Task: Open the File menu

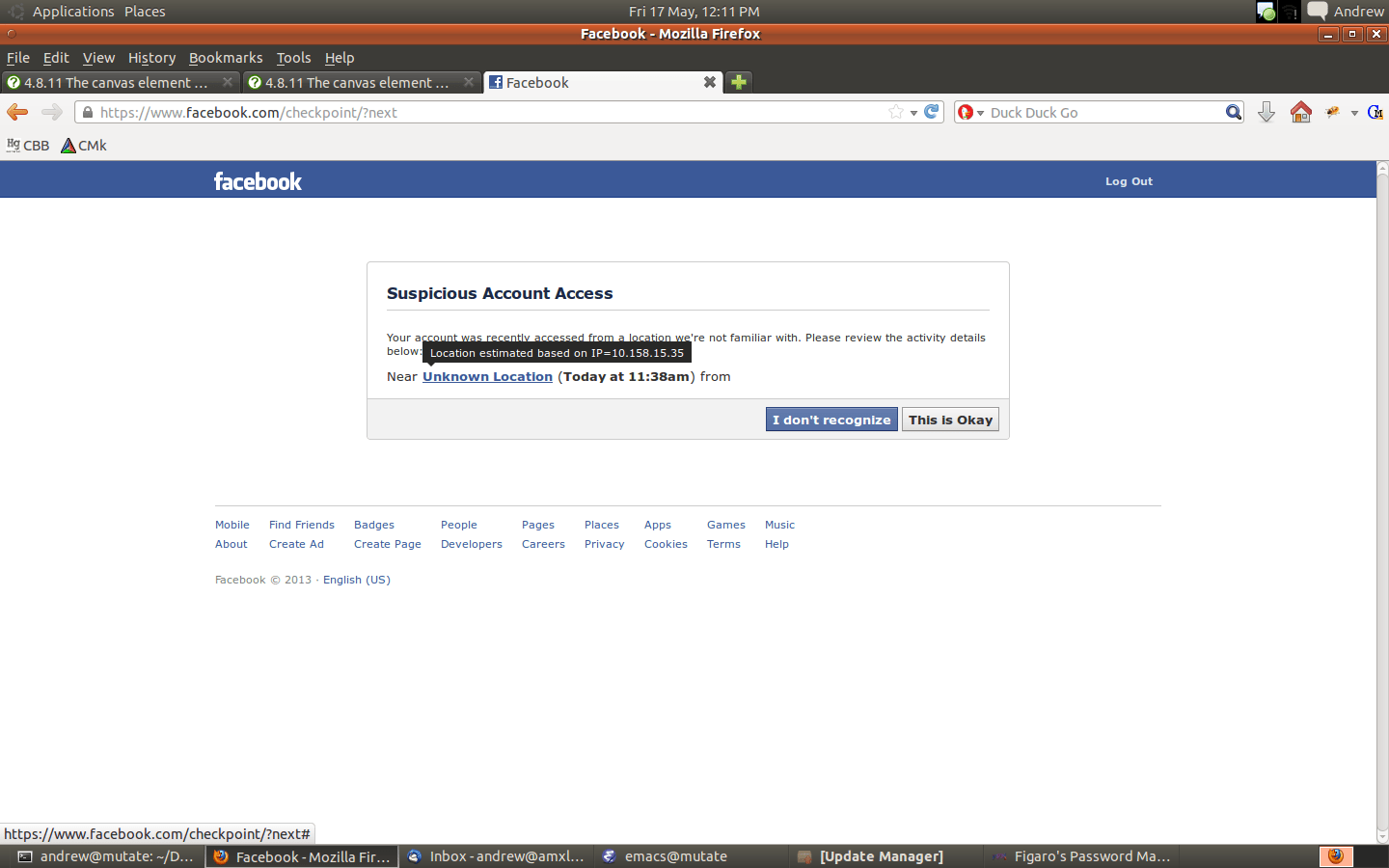Action: click(x=18, y=58)
